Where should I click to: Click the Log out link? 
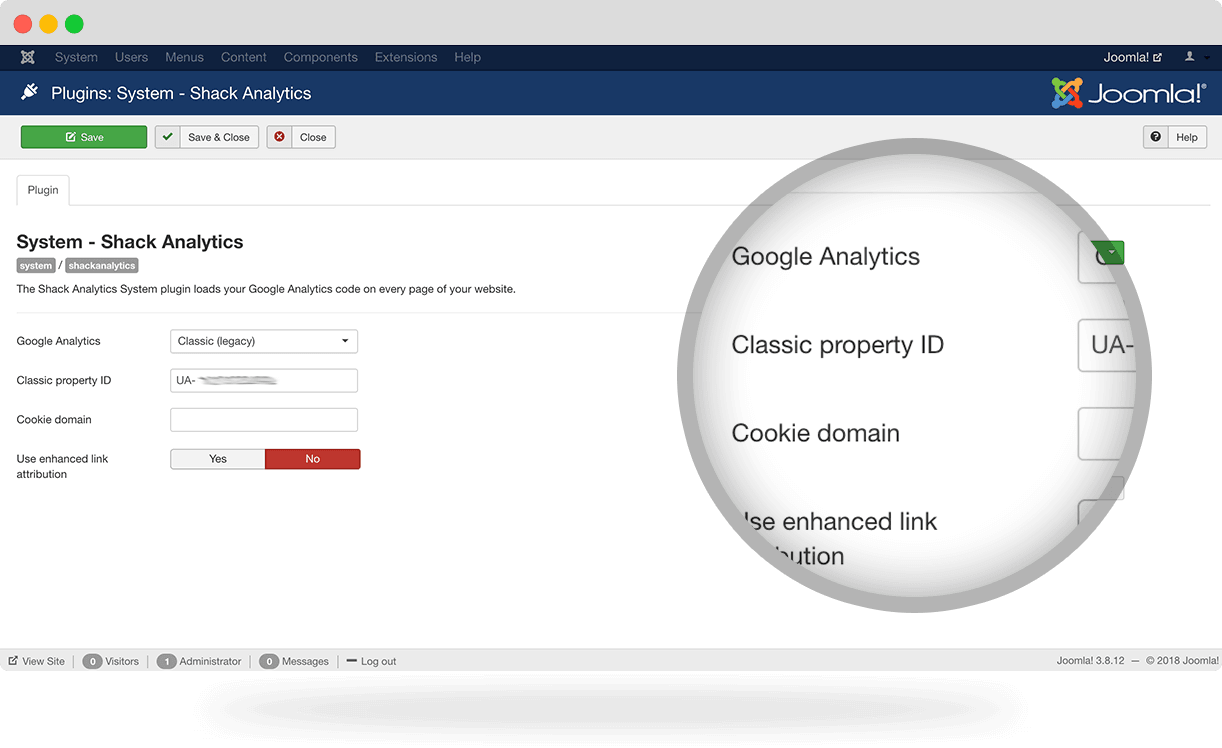pos(371,661)
